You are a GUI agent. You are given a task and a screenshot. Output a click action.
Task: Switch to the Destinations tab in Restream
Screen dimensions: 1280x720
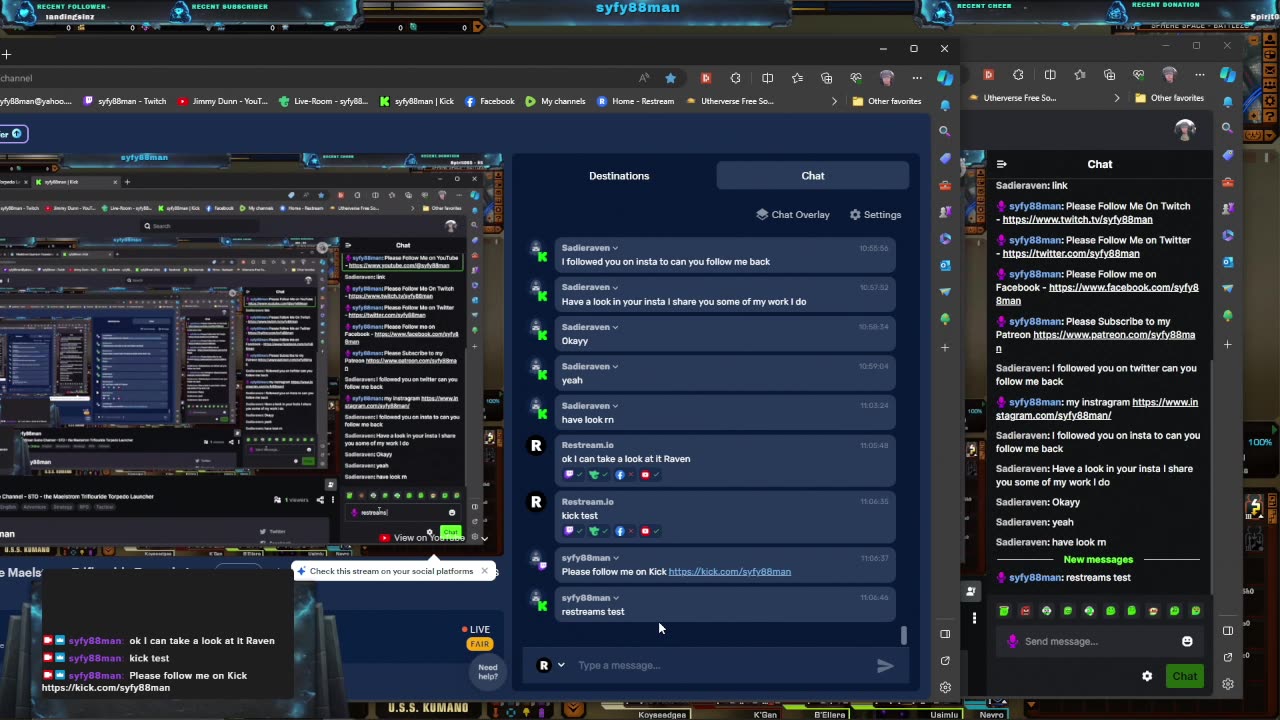coord(619,176)
